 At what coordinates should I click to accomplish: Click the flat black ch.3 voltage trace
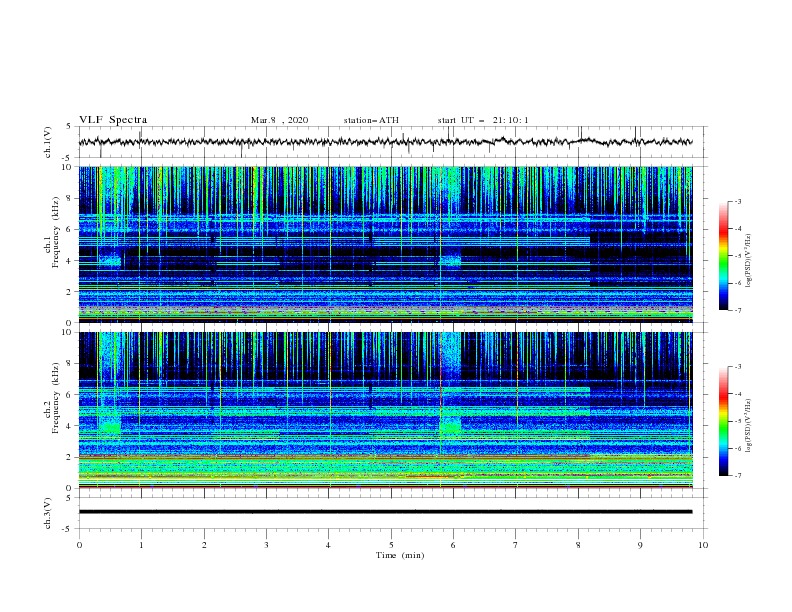click(385, 512)
